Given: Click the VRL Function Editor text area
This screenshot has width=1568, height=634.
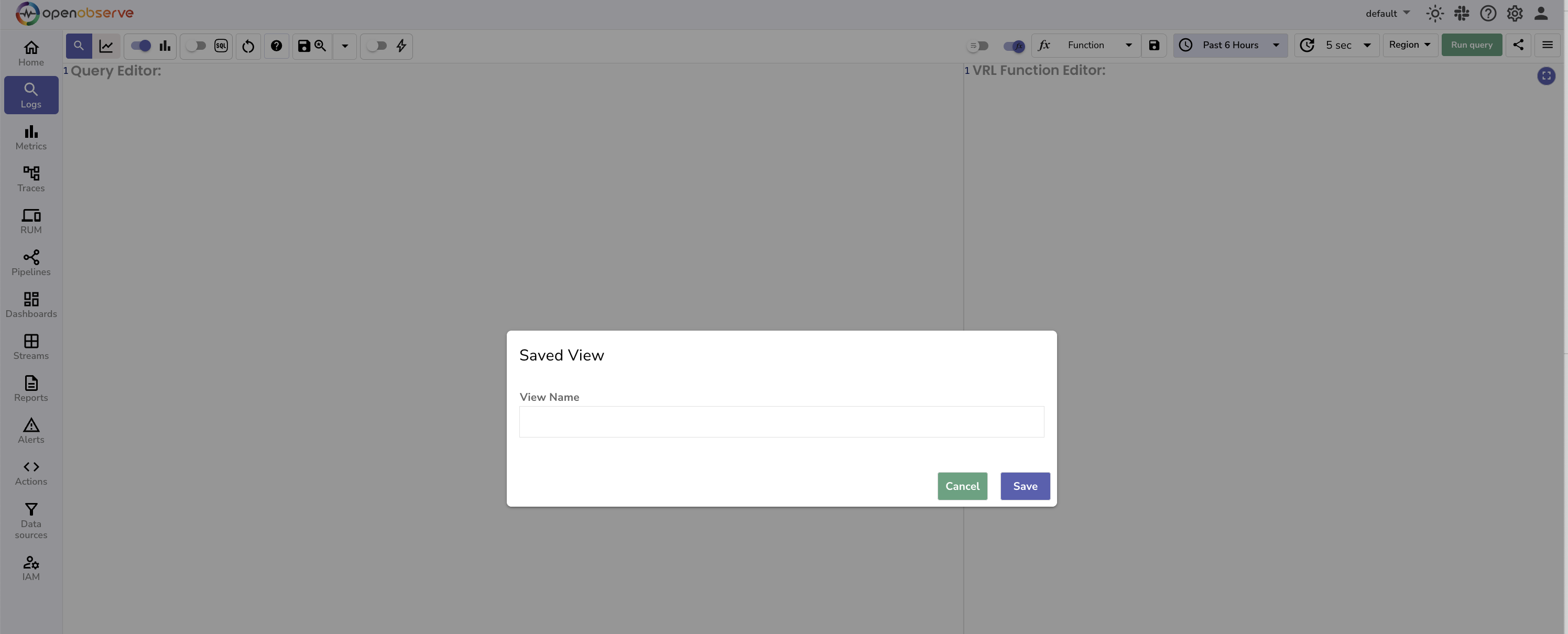Looking at the screenshot, I should click(1264, 348).
